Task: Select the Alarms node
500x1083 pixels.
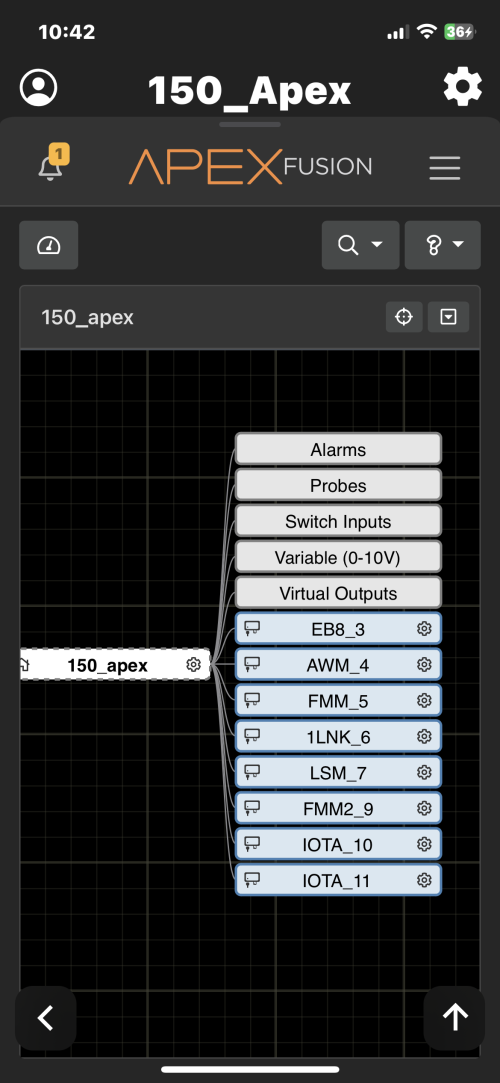Action: pyautogui.click(x=338, y=450)
